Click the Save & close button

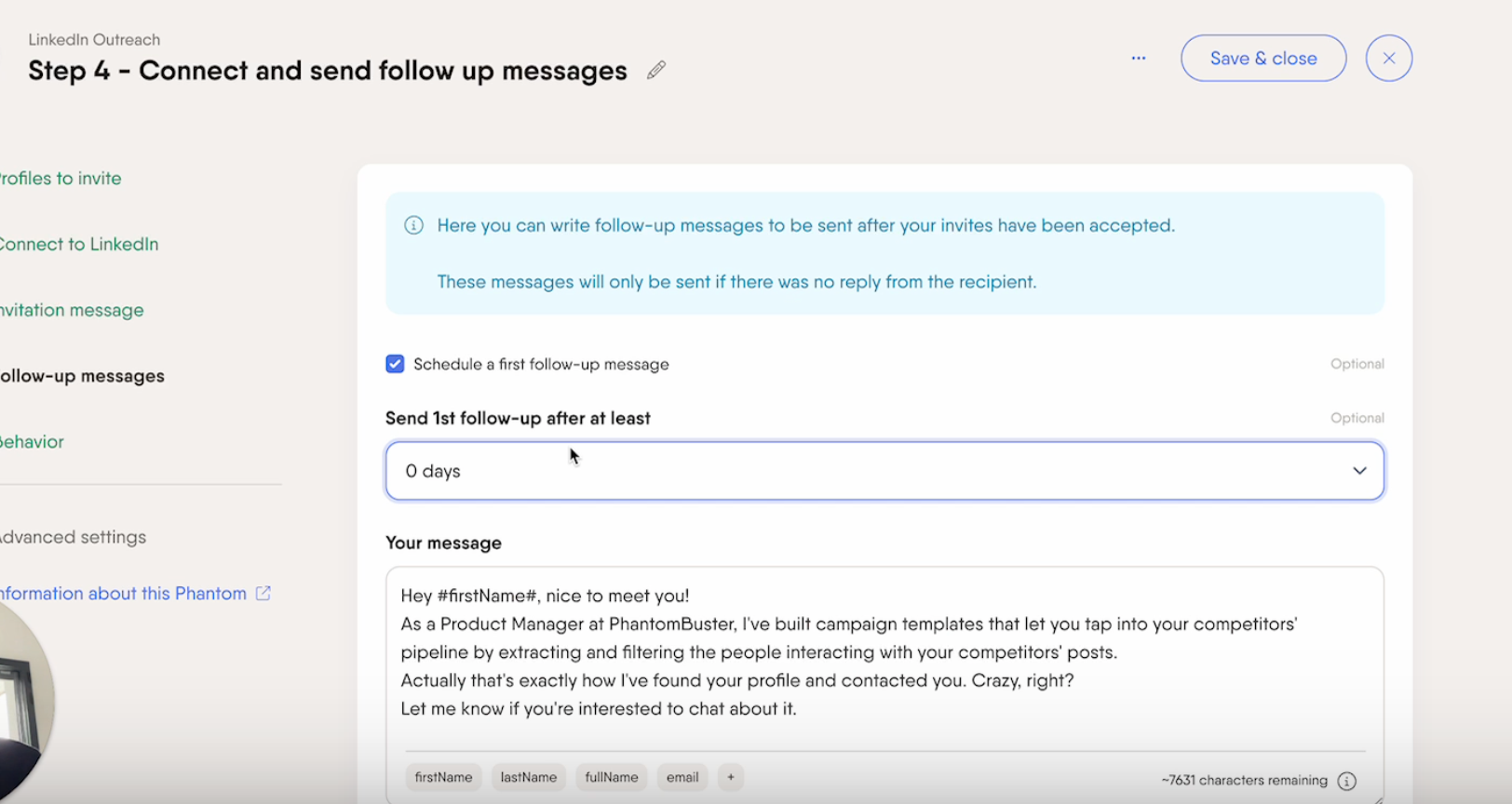(1263, 58)
